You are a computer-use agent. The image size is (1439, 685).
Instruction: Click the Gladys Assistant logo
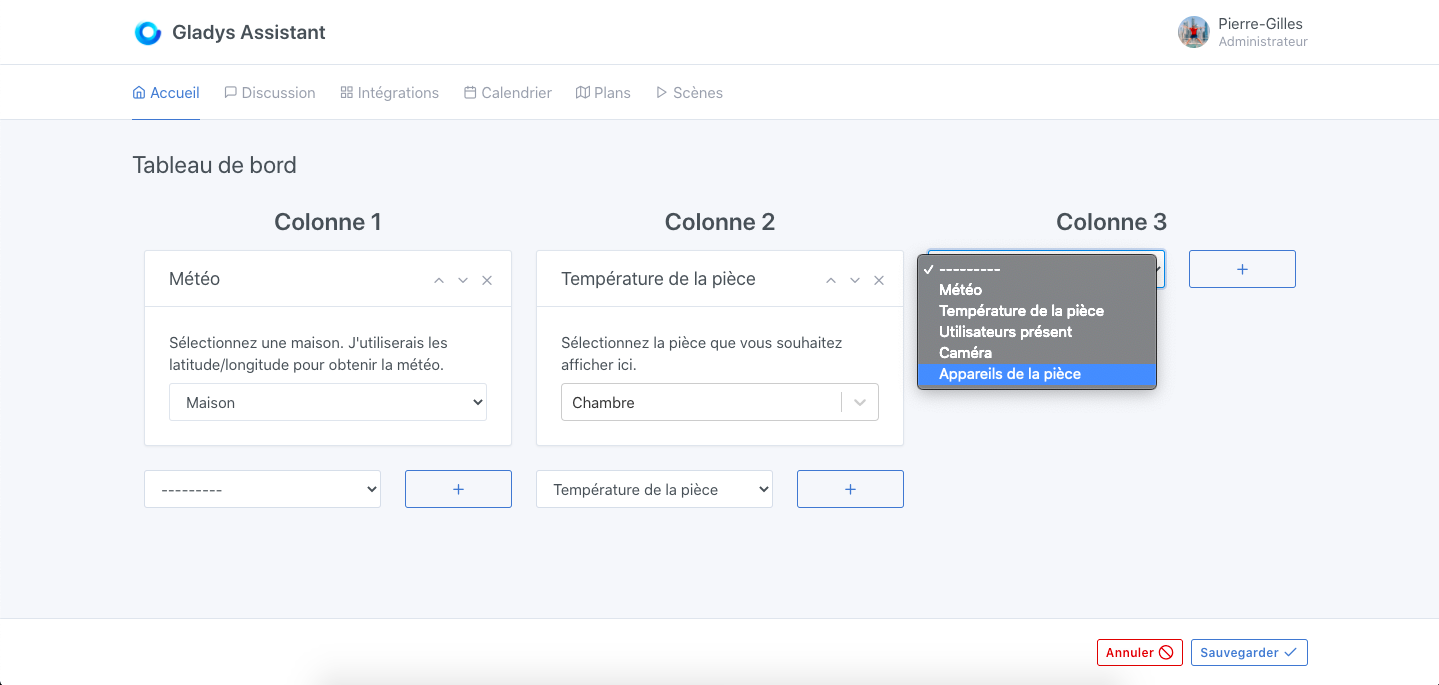pyautogui.click(x=148, y=32)
